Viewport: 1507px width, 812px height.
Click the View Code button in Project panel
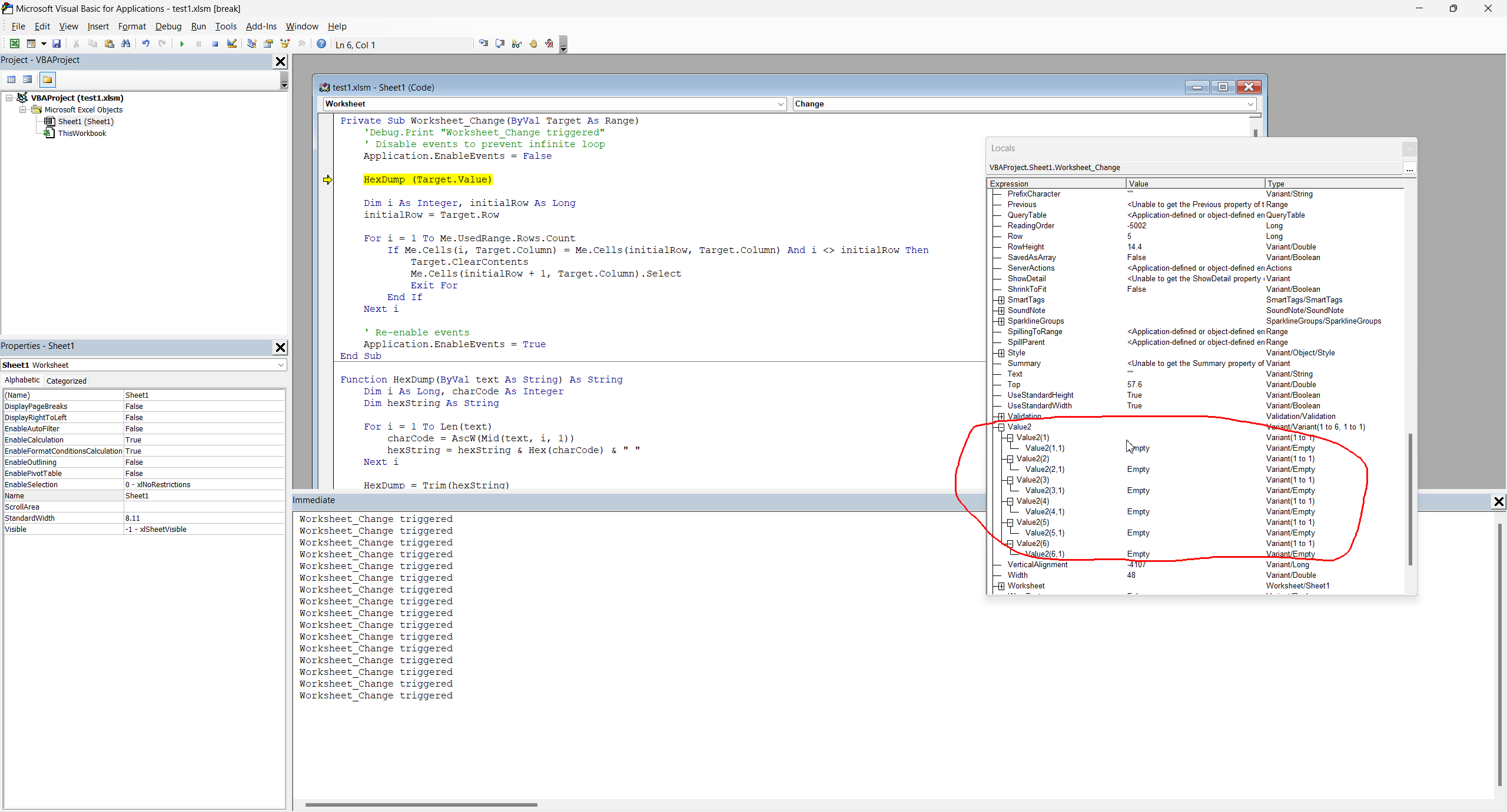[x=11, y=79]
